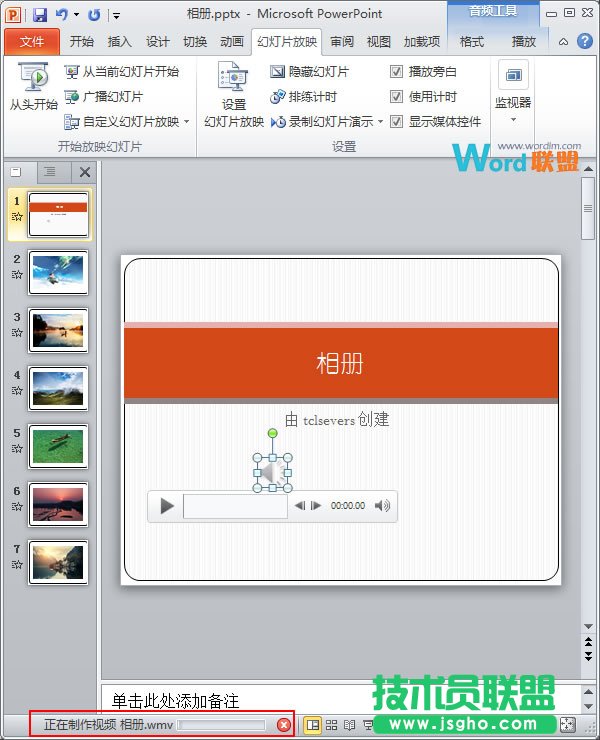This screenshot has width=600, height=740.
Task: Switch to Normal view icon in status bar
Action: [313, 725]
